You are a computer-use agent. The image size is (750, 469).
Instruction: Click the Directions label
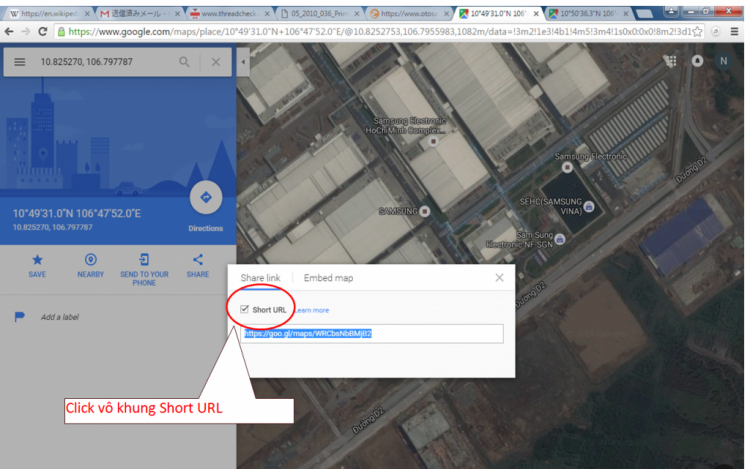click(206, 228)
